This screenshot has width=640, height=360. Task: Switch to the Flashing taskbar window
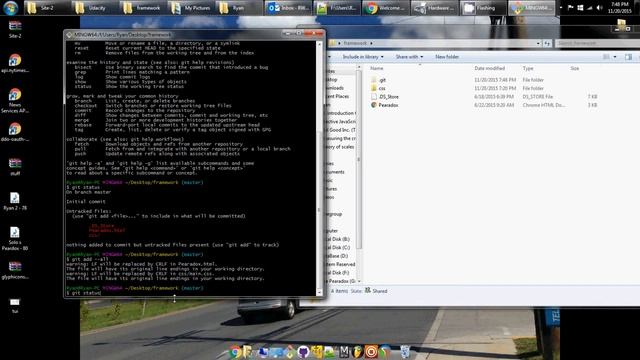coord(483,8)
